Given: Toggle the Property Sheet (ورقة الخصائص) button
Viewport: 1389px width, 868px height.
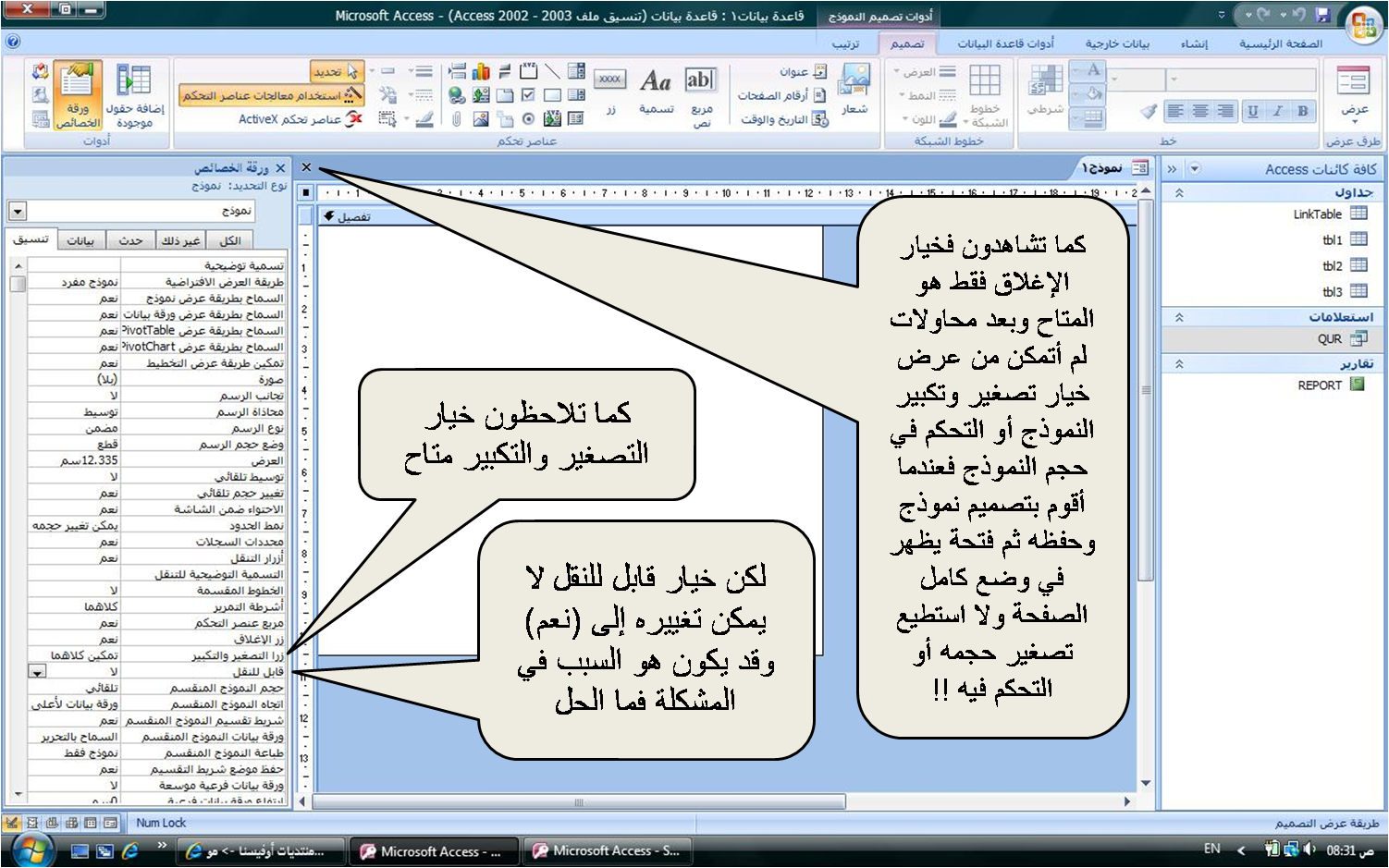Looking at the screenshot, I should pyautogui.click(x=78, y=95).
